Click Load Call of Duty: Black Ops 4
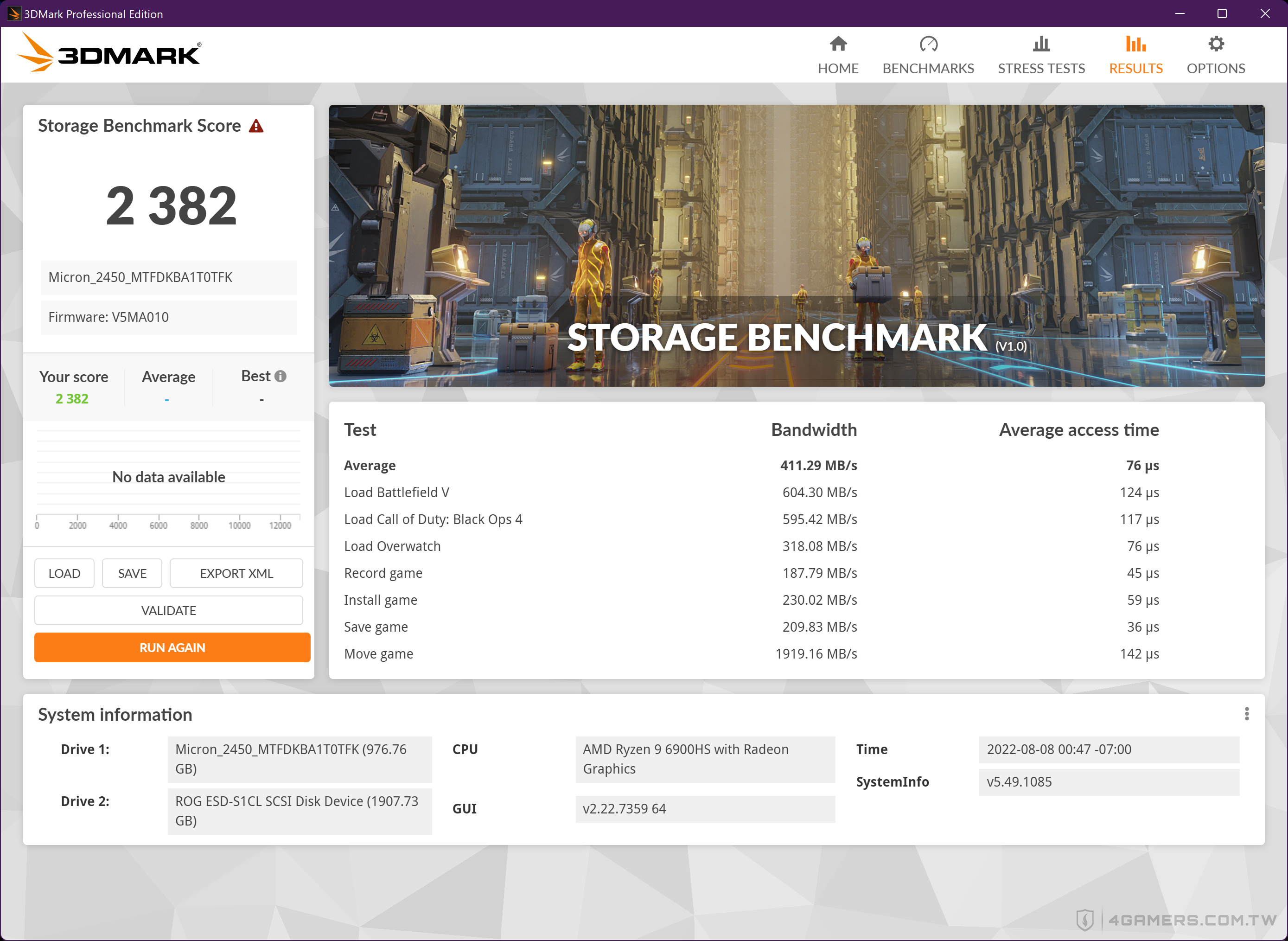 coord(433,519)
